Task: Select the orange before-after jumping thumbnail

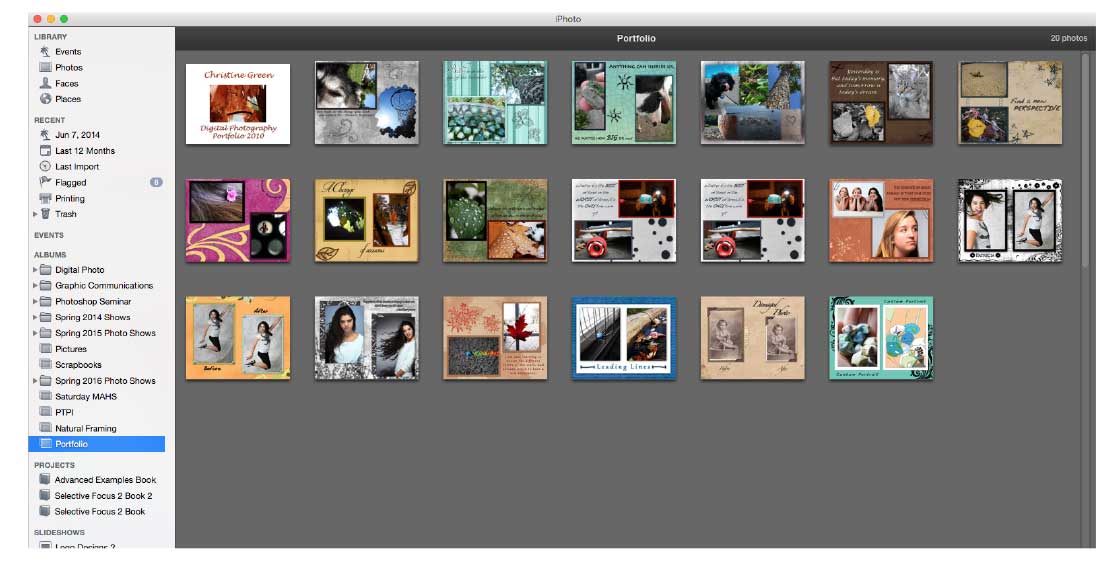Action: (238, 338)
